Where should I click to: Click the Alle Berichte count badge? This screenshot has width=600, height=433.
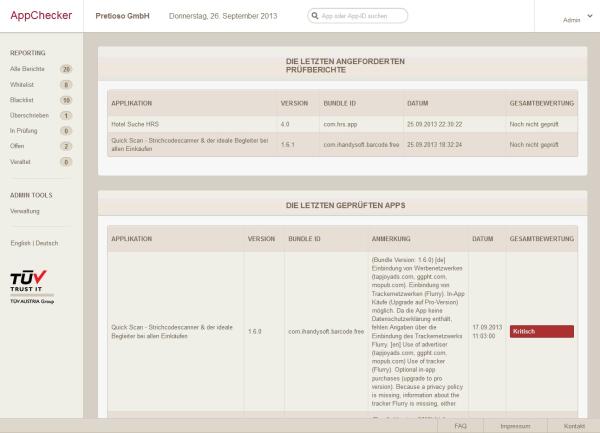click(66, 70)
